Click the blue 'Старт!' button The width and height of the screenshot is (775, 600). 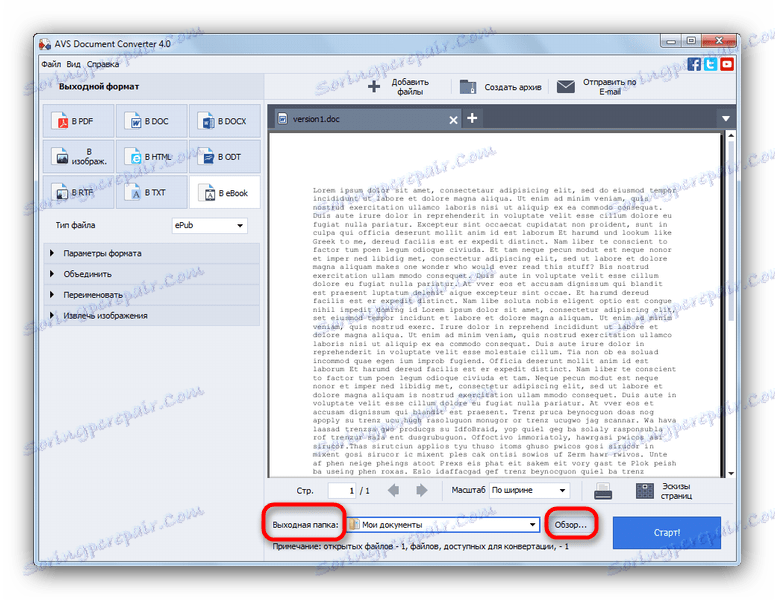[667, 532]
